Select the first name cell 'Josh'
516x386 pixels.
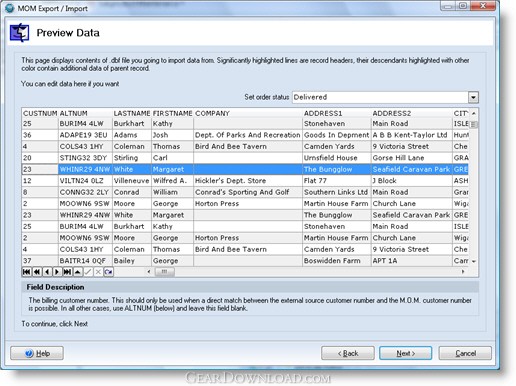[172, 135]
